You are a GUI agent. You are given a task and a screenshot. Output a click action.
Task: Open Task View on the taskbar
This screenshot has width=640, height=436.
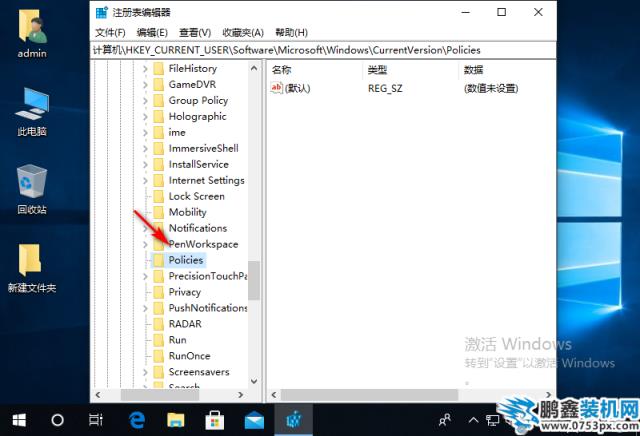coord(96,420)
